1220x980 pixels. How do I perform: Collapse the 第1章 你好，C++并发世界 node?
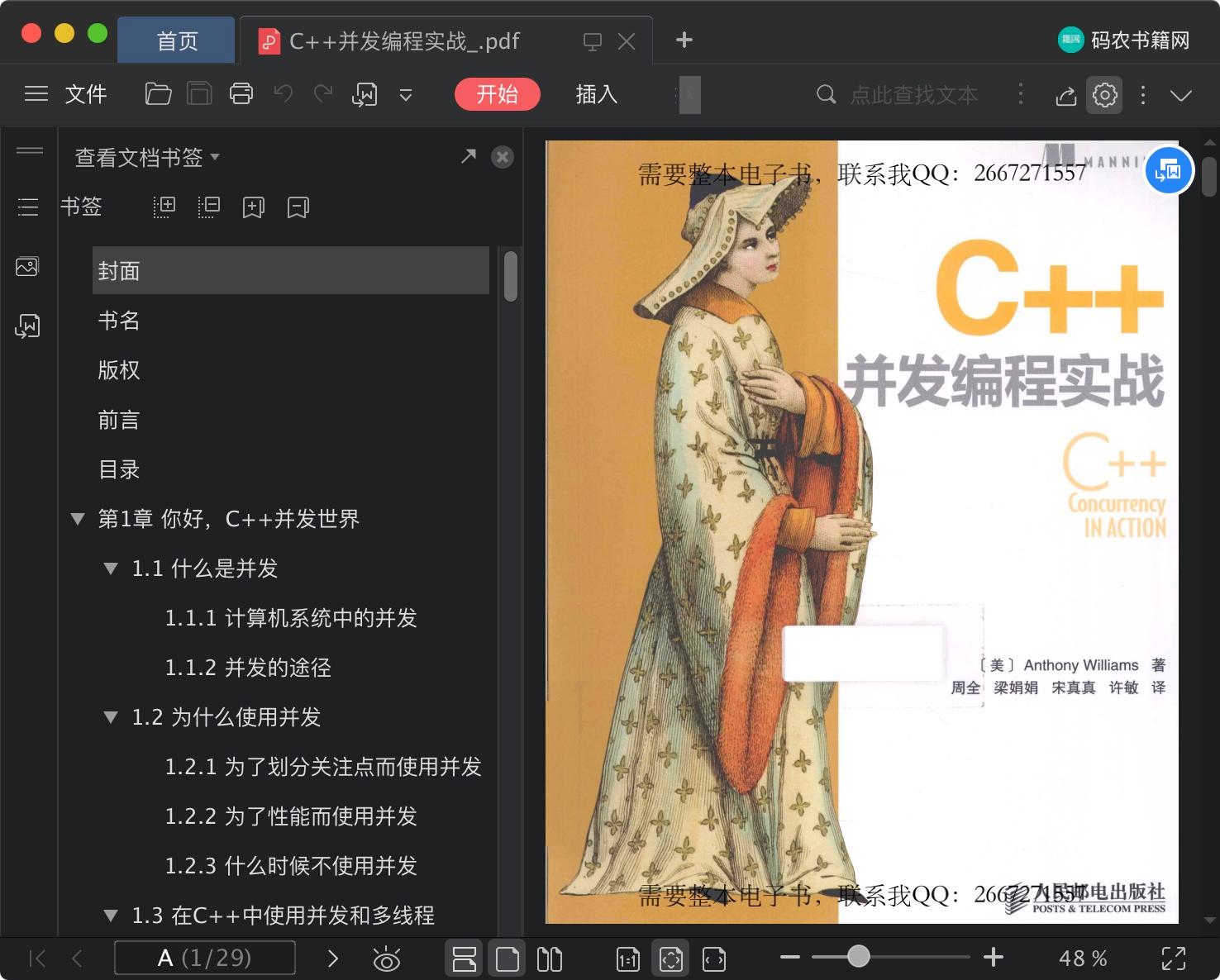click(78, 519)
